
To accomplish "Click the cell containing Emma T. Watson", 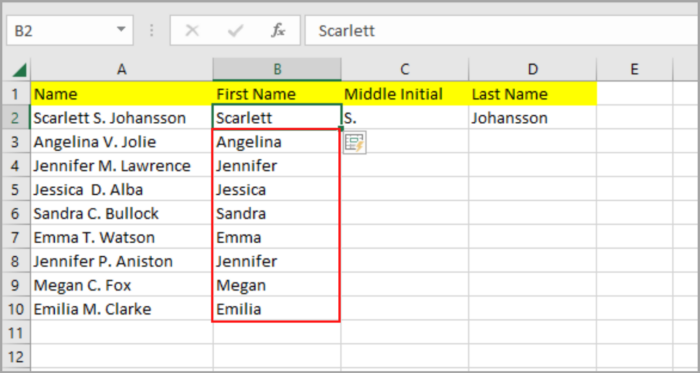I will click(121, 237).
